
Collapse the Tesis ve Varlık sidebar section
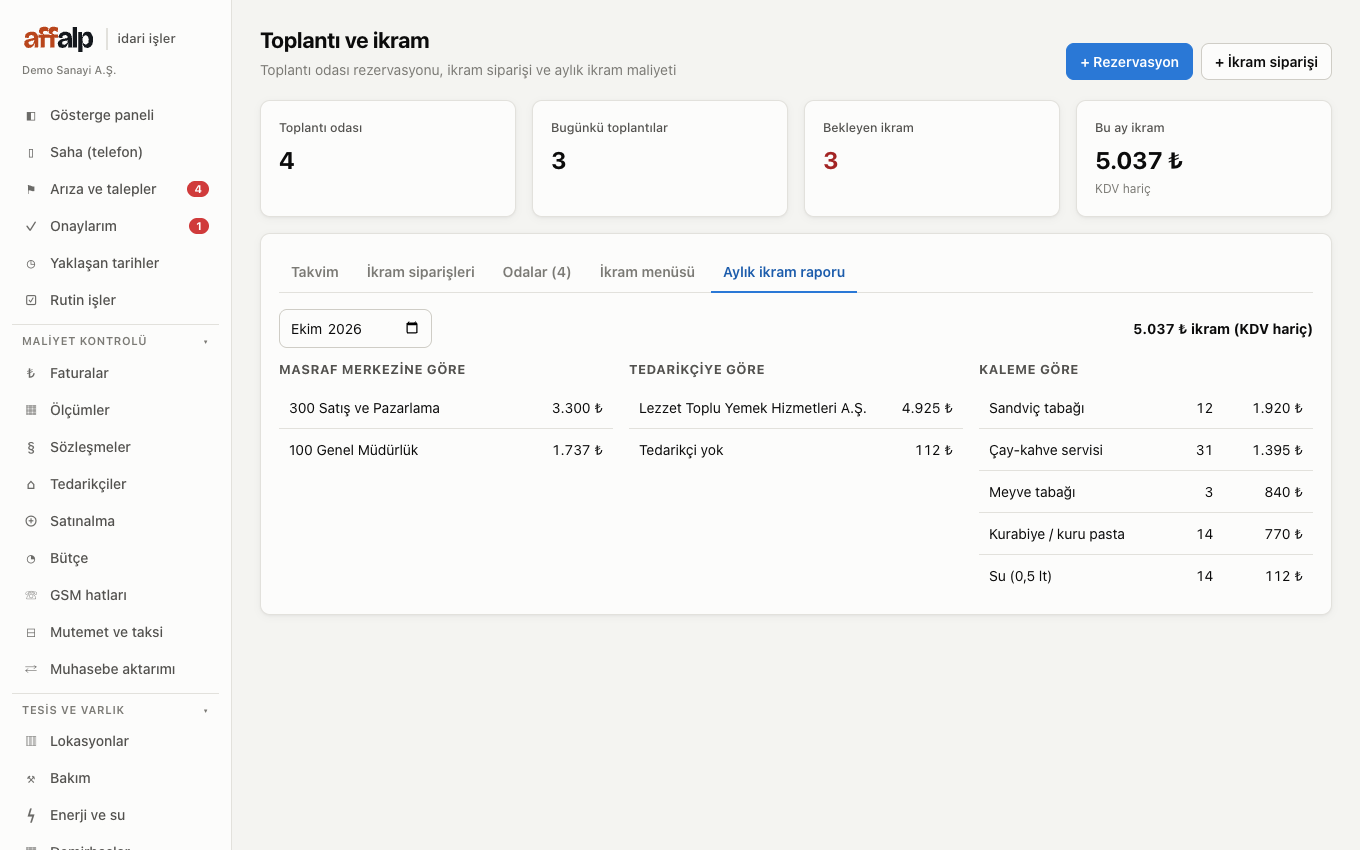point(115,710)
